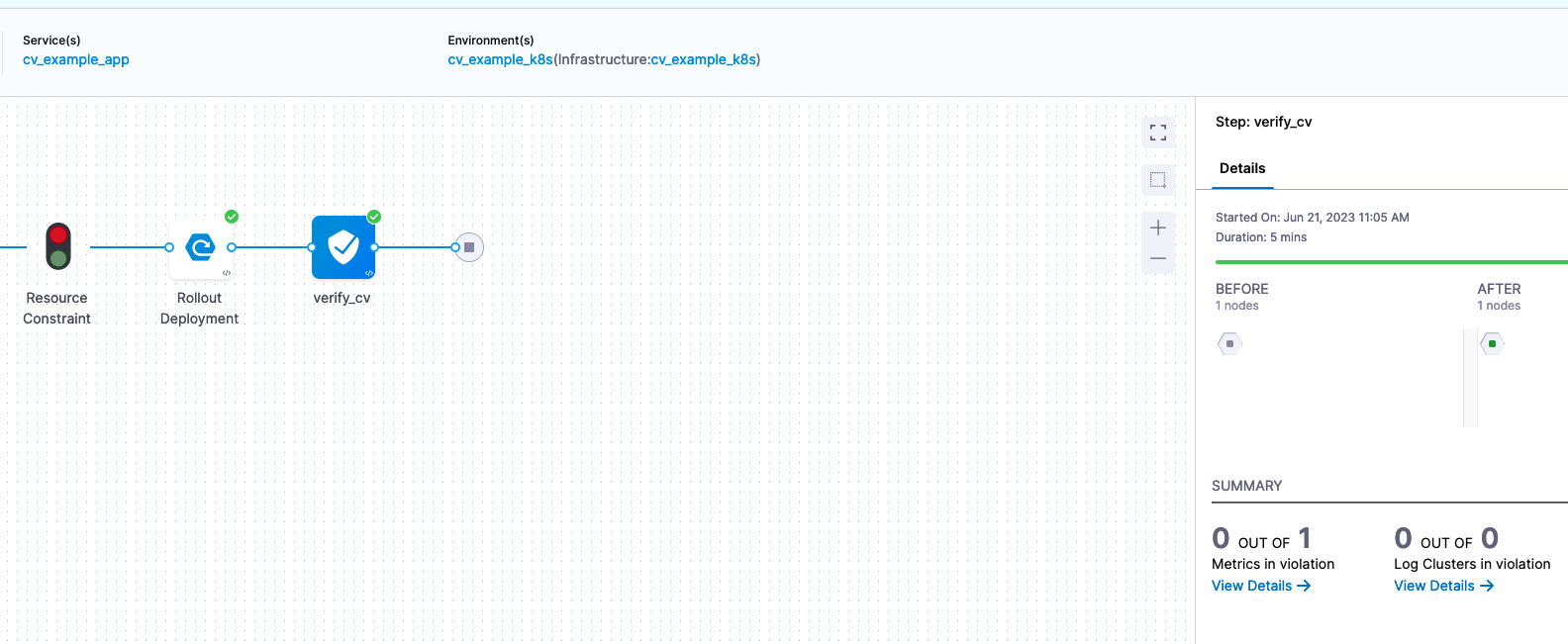View Details for Log Clusters in violation
The image size is (1568, 644).
point(1443,586)
